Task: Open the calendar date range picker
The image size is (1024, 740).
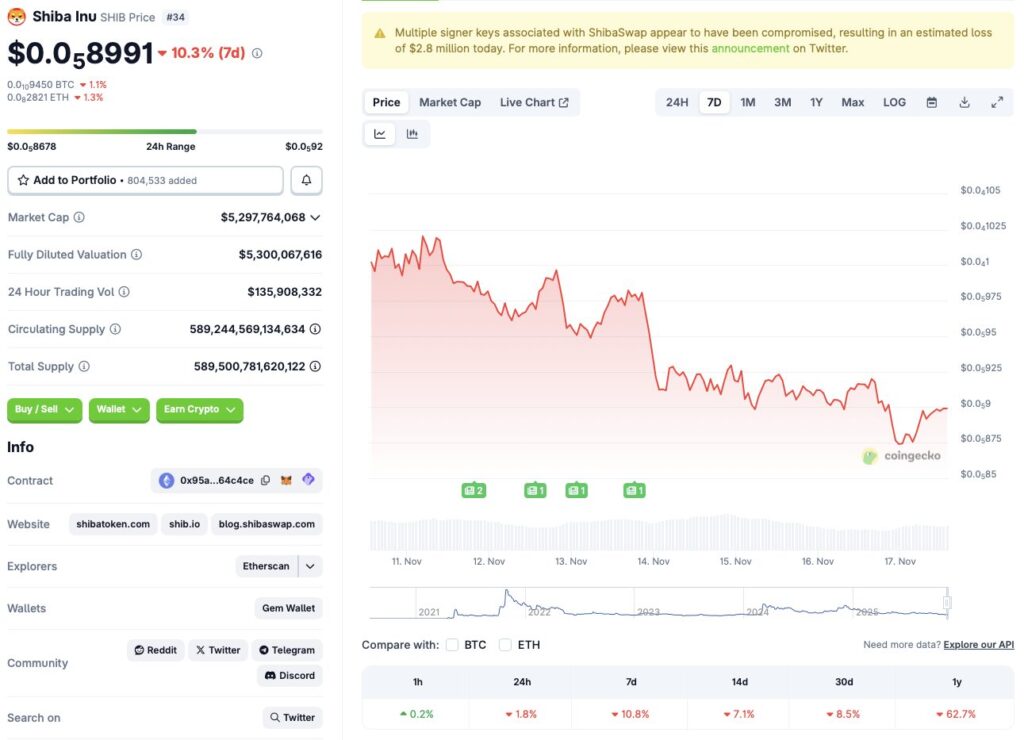Action: coord(933,102)
